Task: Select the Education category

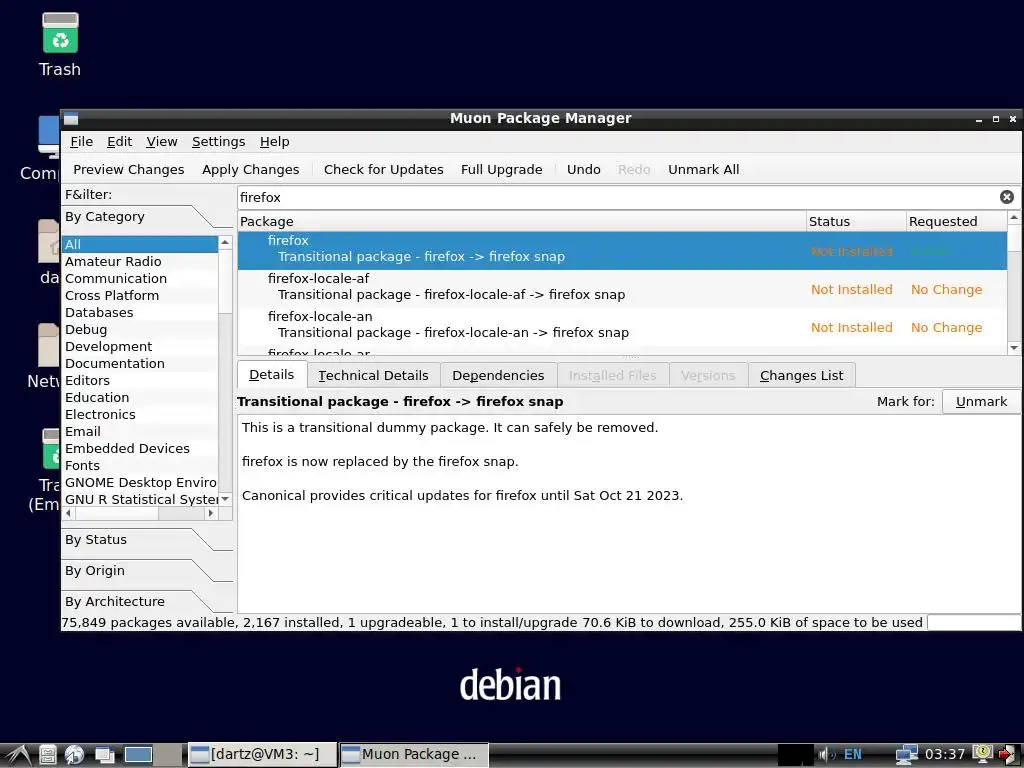Action: coord(140,397)
